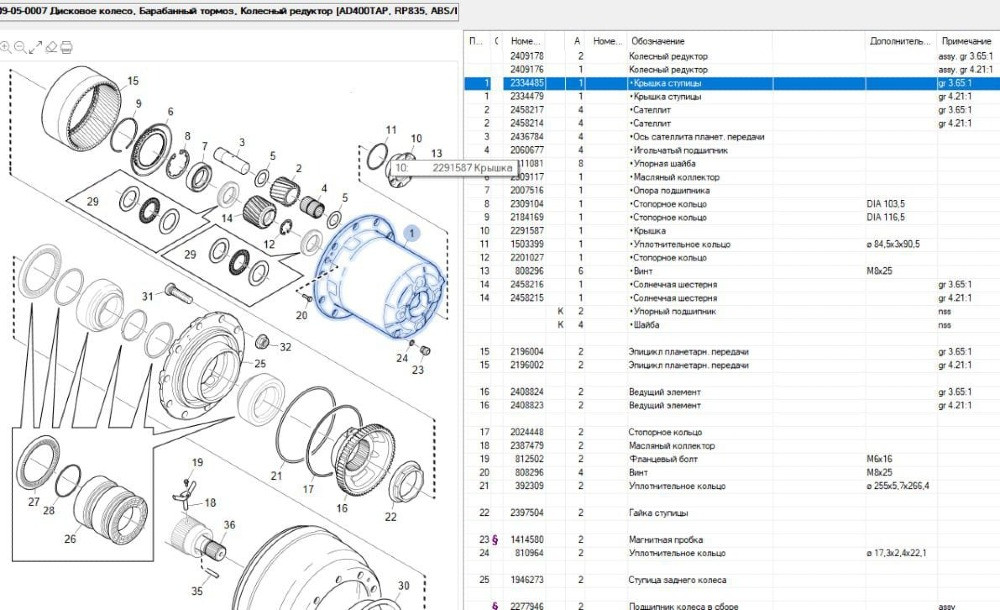The image size is (1000, 610).
Task: Click callout number 26 in the diagram
Action: point(70,539)
